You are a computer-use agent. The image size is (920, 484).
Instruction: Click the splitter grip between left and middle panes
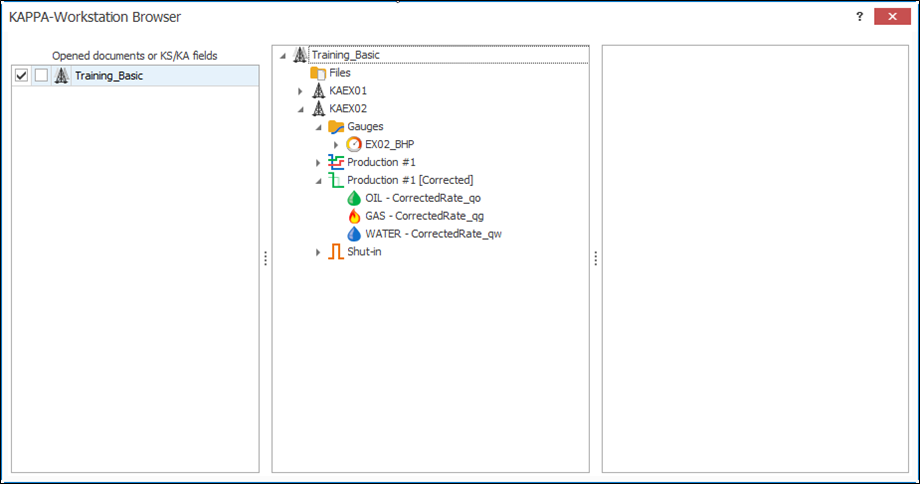click(265, 259)
